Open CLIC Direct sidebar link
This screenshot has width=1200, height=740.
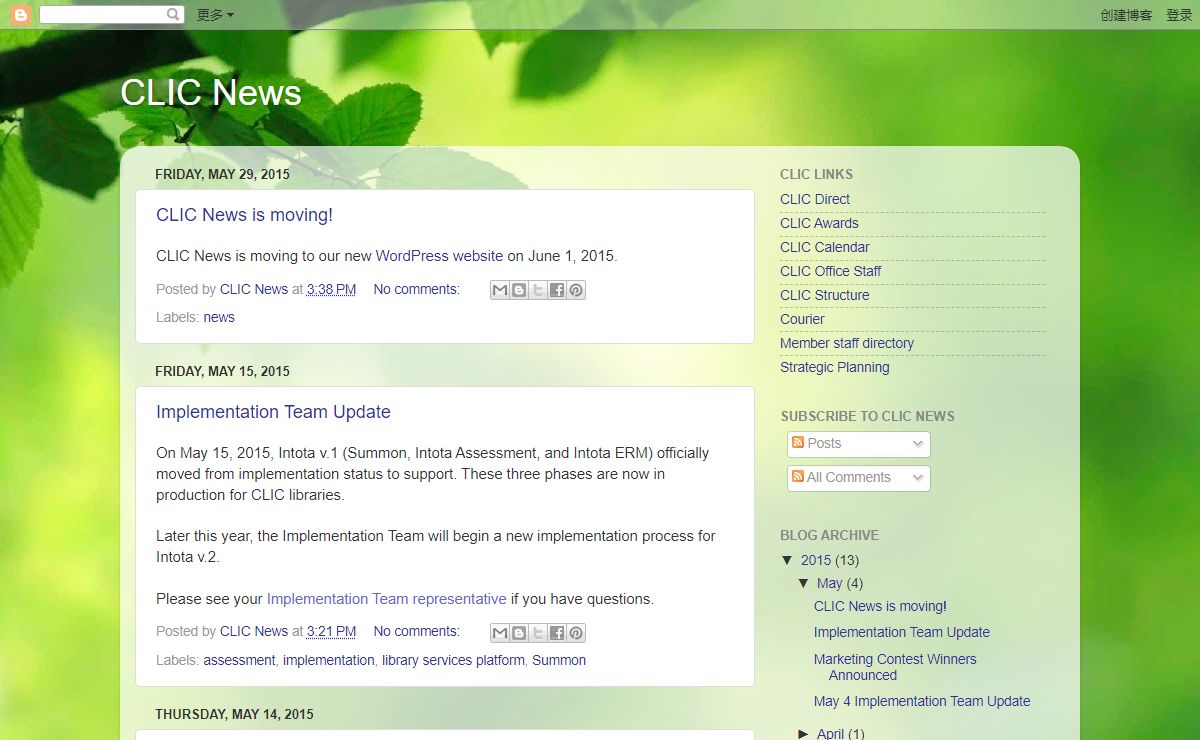[815, 199]
